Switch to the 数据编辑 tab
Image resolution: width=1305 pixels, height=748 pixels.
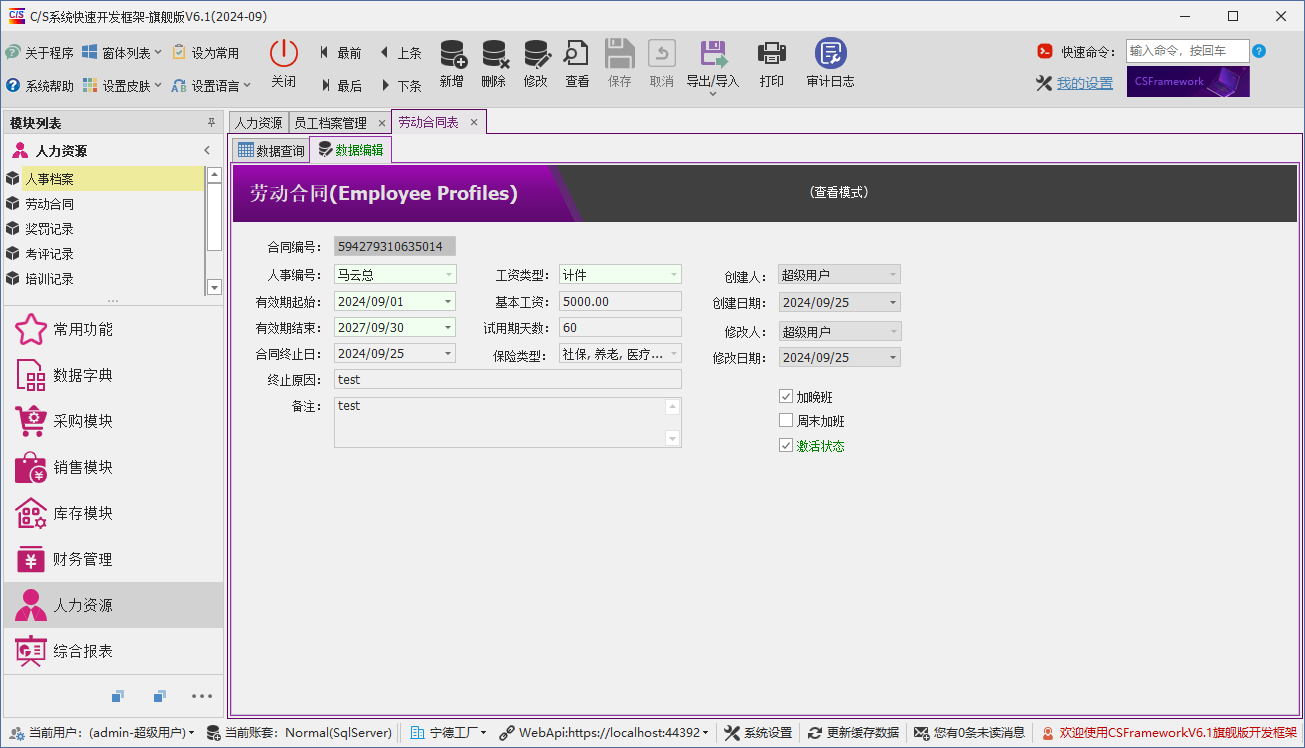coord(350,150)
